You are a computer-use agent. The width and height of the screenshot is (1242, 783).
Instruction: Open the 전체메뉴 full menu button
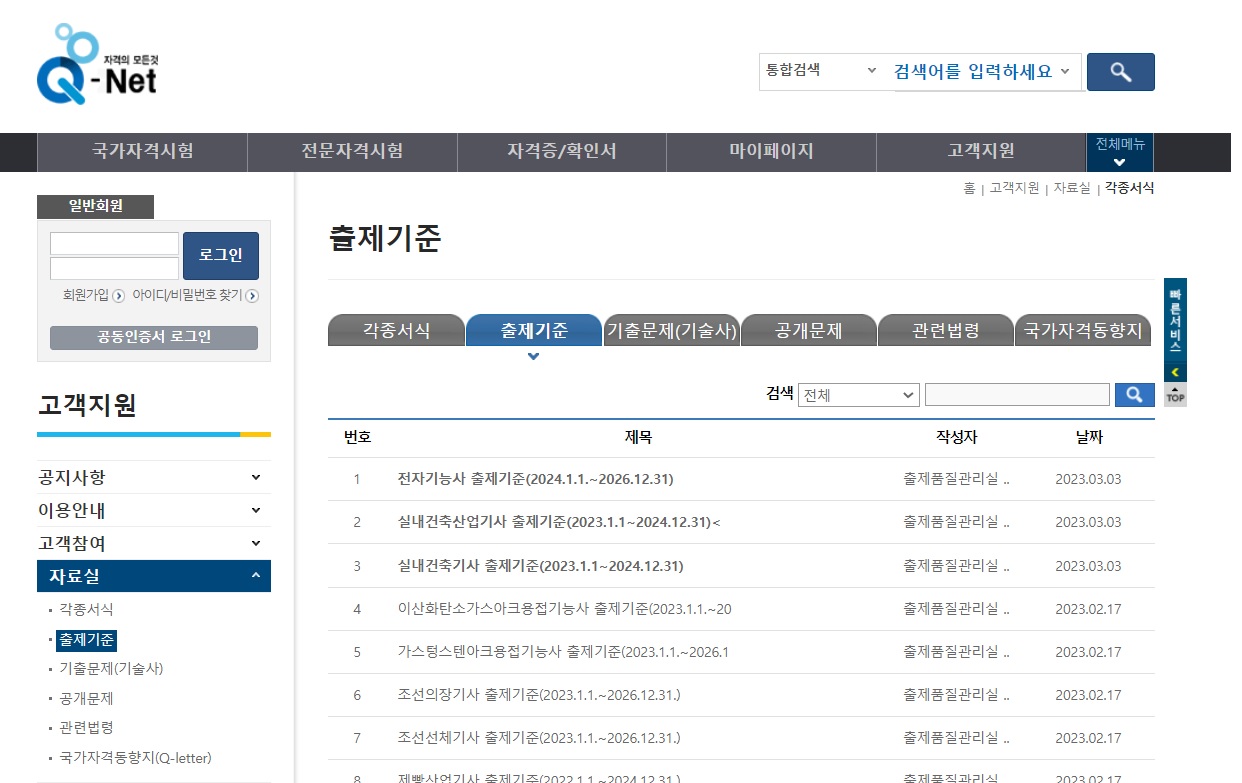[1119, 152]
